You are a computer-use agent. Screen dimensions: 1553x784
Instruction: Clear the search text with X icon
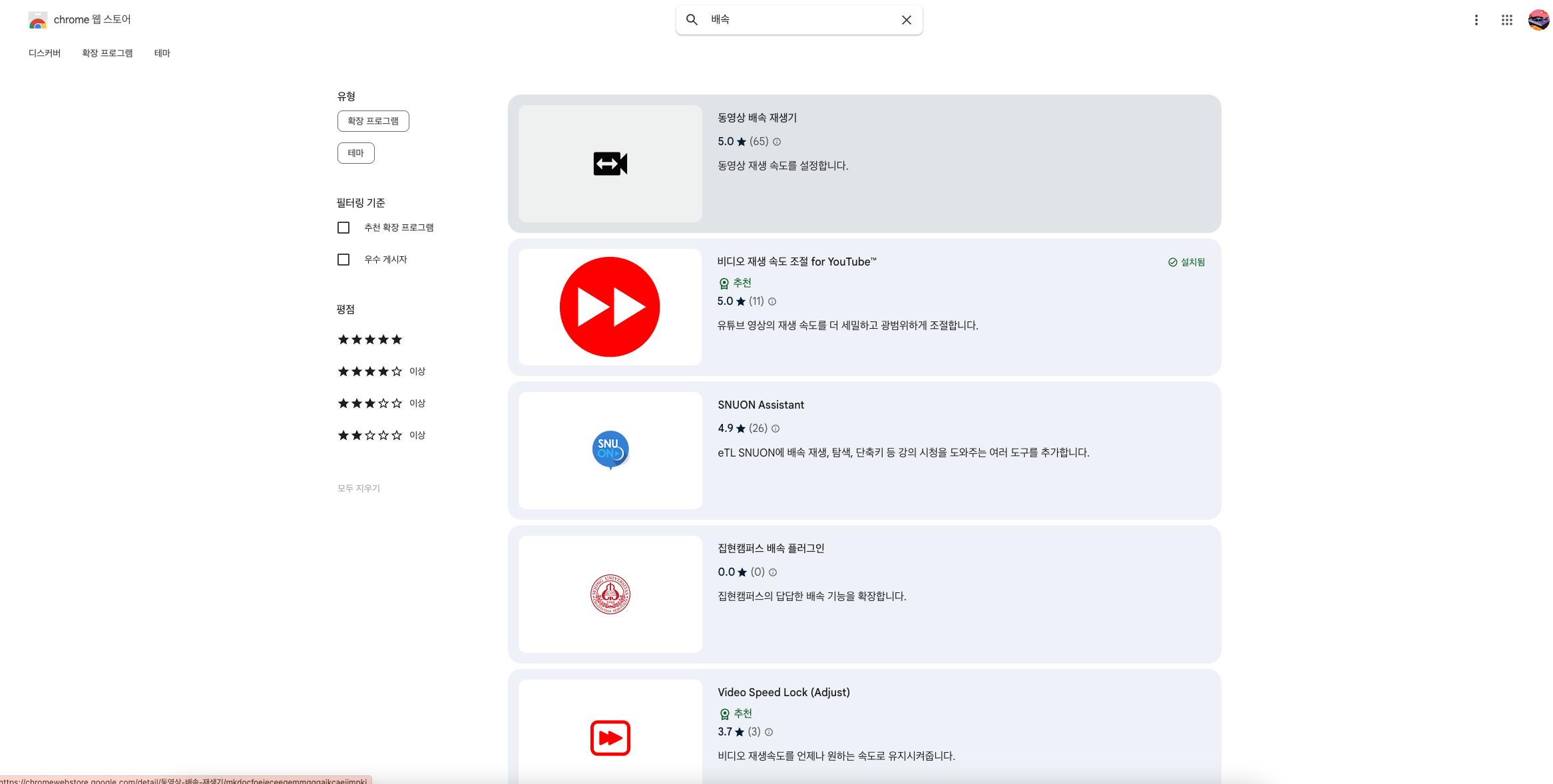[x=906, y=20]
